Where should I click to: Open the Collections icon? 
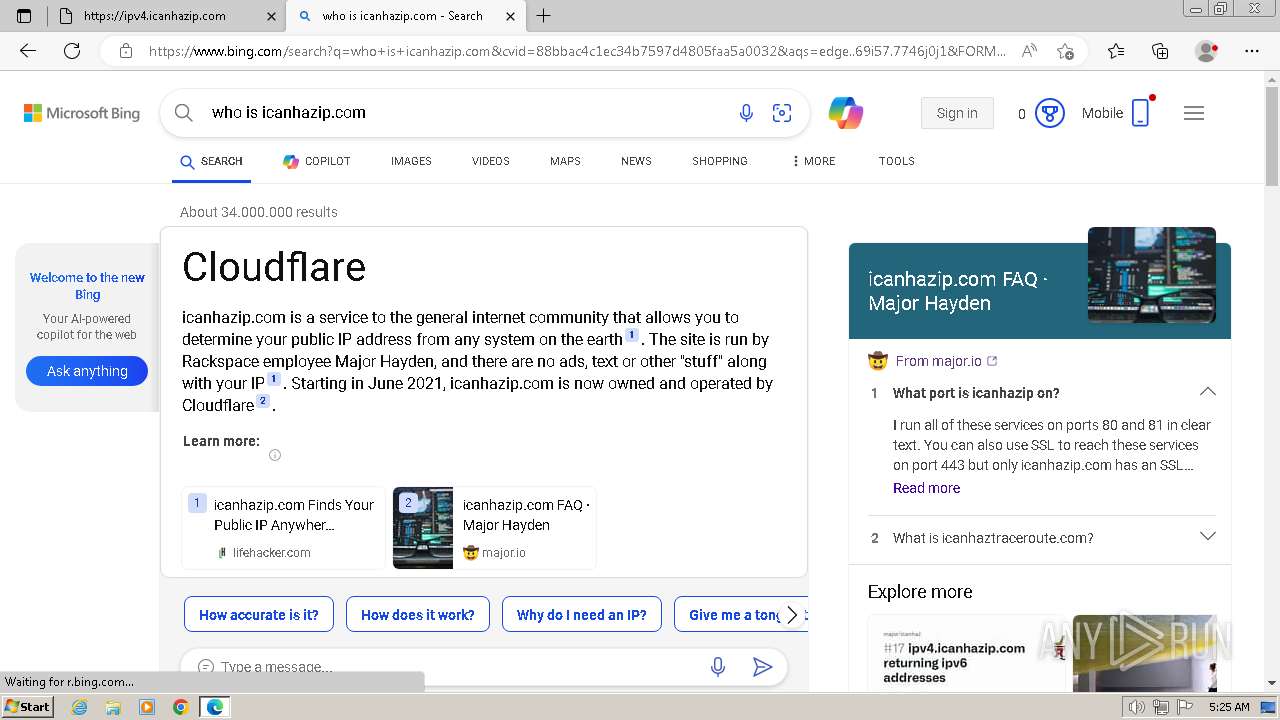1160,51
